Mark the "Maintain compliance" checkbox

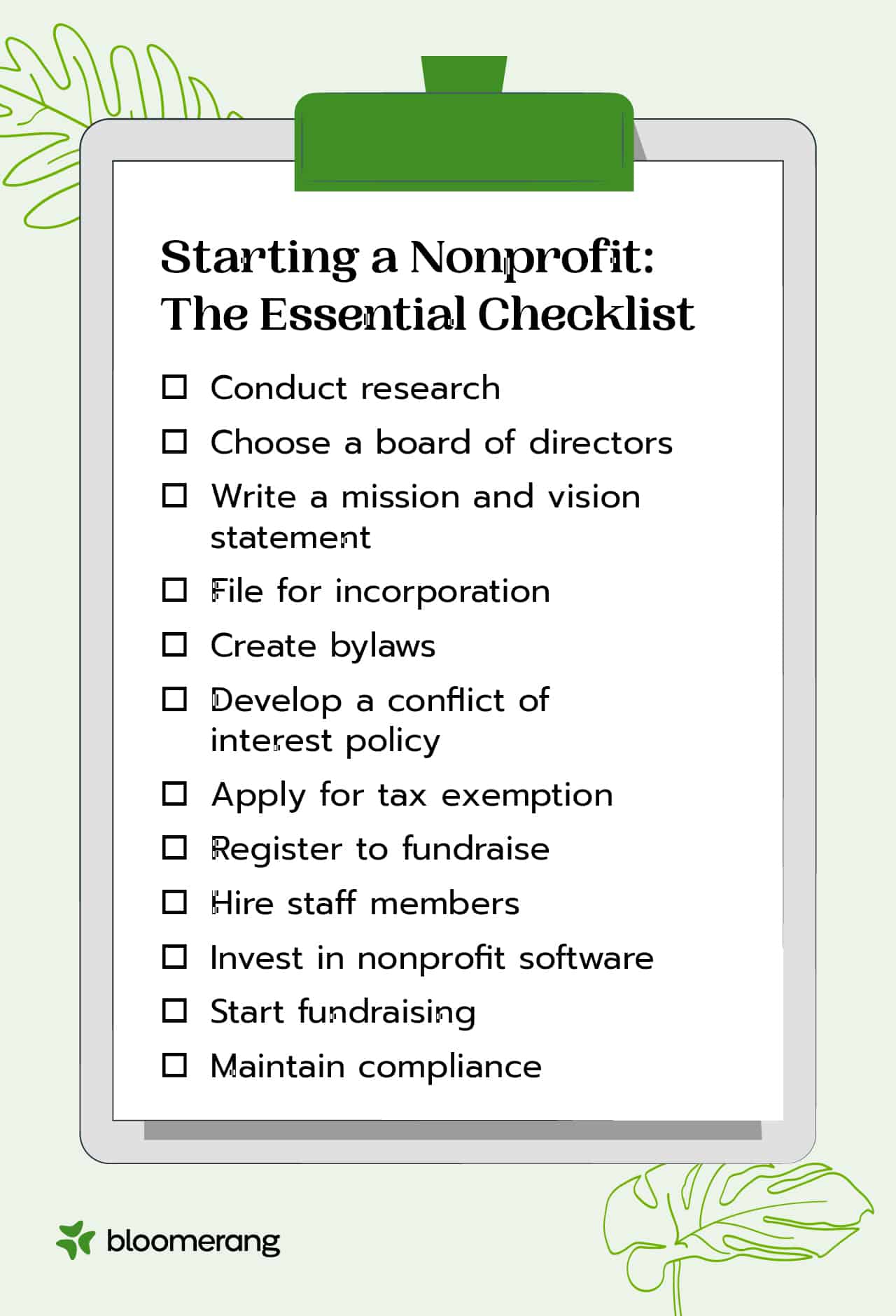[174, 1065]
